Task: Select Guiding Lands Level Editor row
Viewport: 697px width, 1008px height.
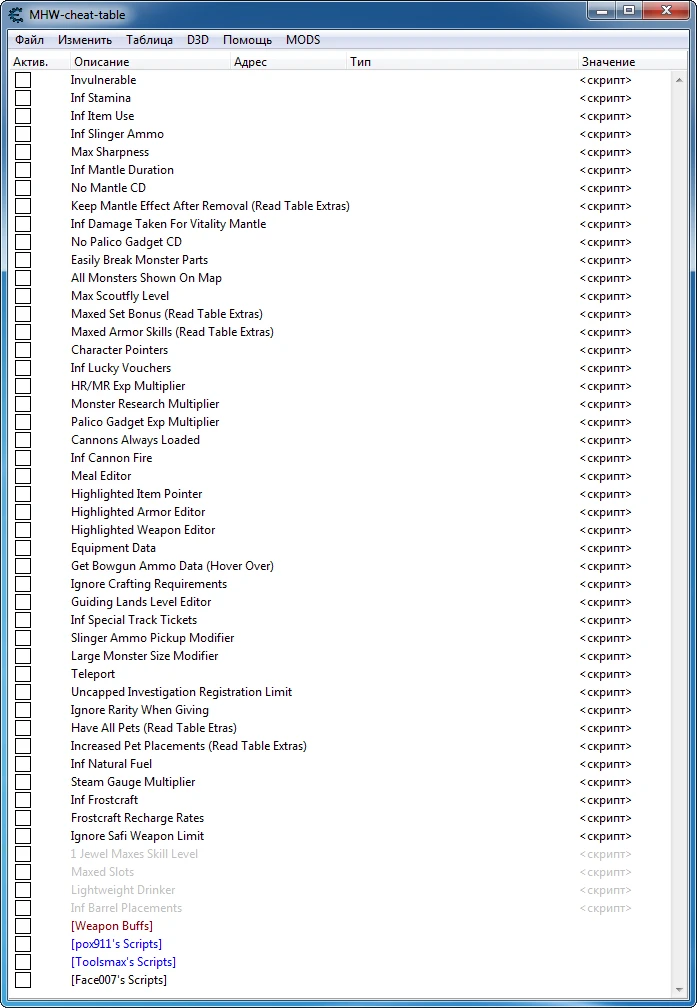Action: [x=141, y=602]
